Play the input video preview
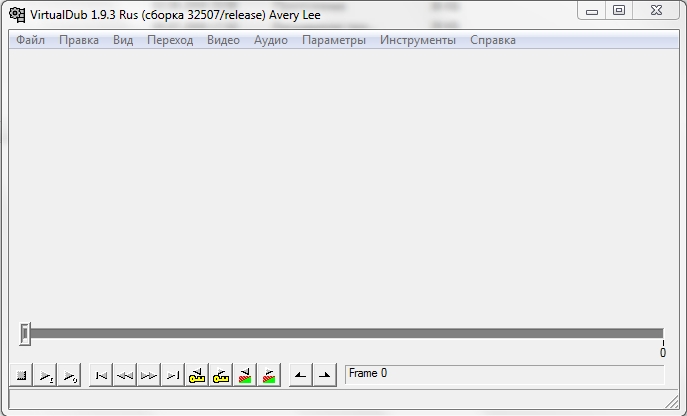Screen dimensions: 687x416 (45, 375)
